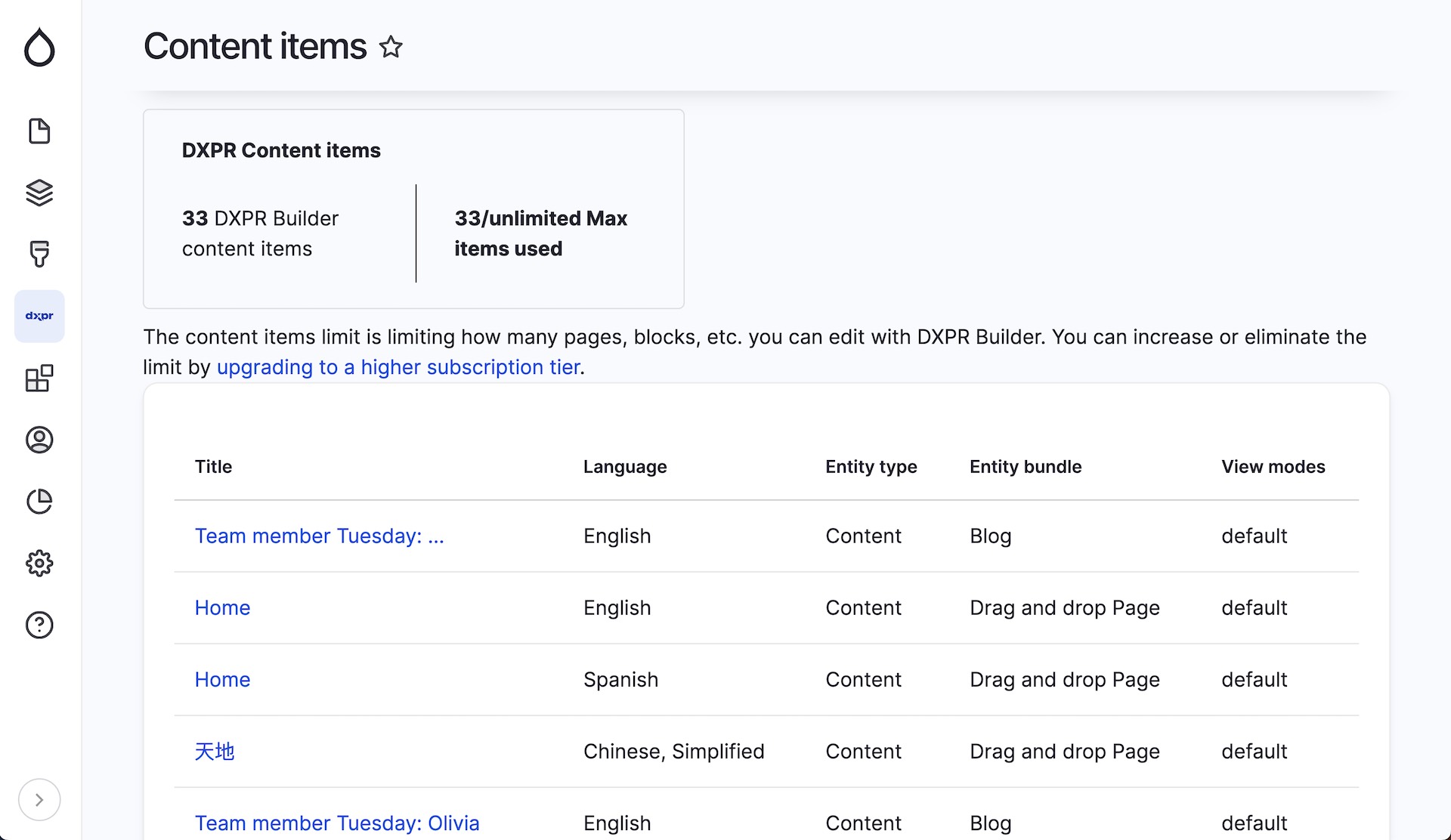
Task: Expand the sidebar with the chevron button
Action: 39,799
